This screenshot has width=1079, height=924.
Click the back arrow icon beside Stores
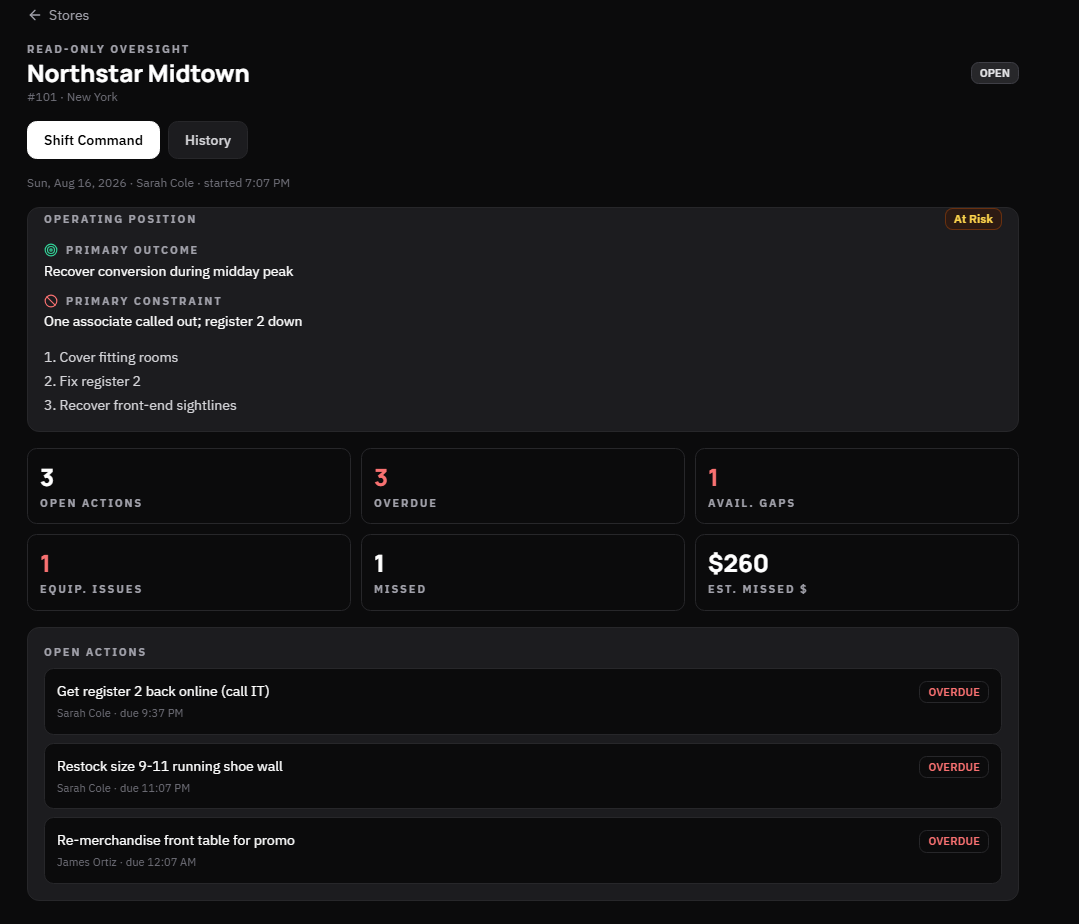pyautogui.click(x=34, y=15)
